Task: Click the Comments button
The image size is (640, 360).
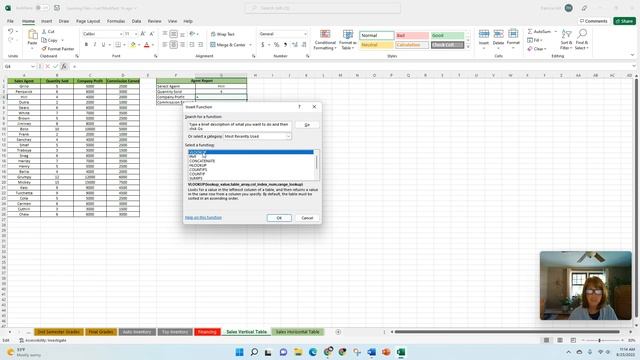Action: click(x=594, y=21)
